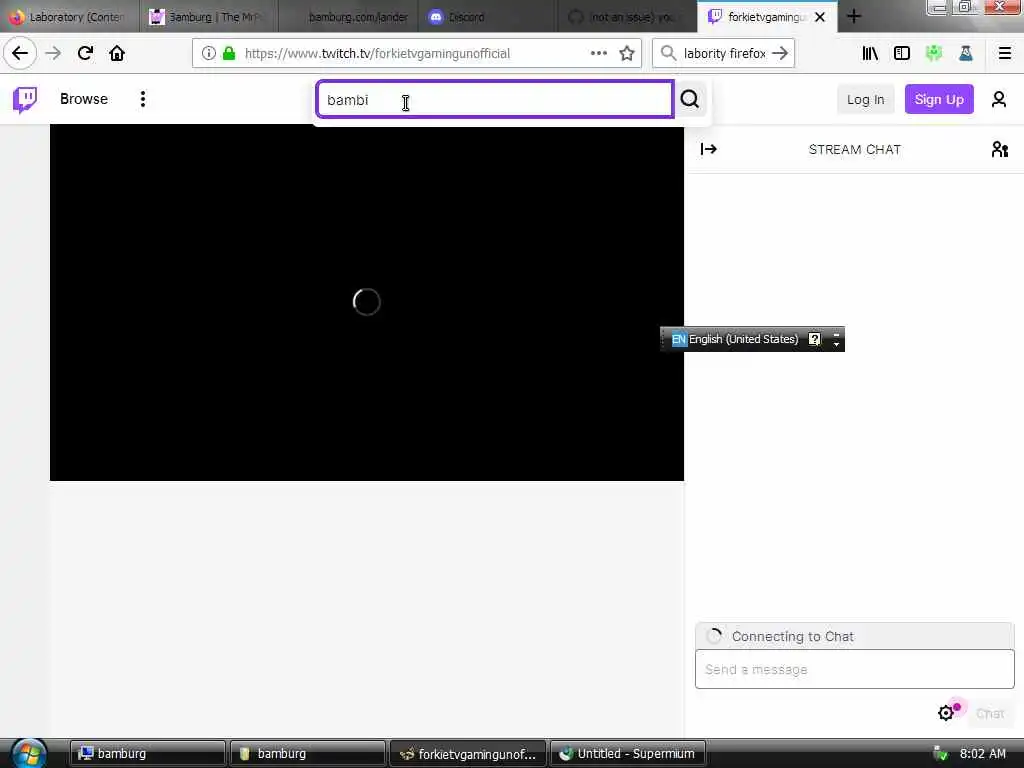Switch to the Bamburg | The Mr tab
Image resolution: width=1024 pixels, height=768 pixels.
tap(208, 17)
